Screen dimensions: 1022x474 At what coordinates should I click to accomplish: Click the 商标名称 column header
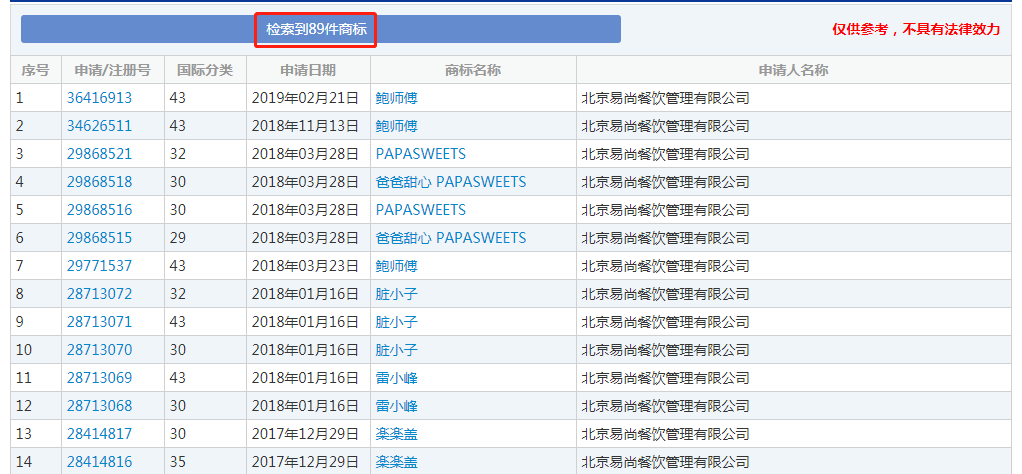pyautogui.click(x=473, y=70)
